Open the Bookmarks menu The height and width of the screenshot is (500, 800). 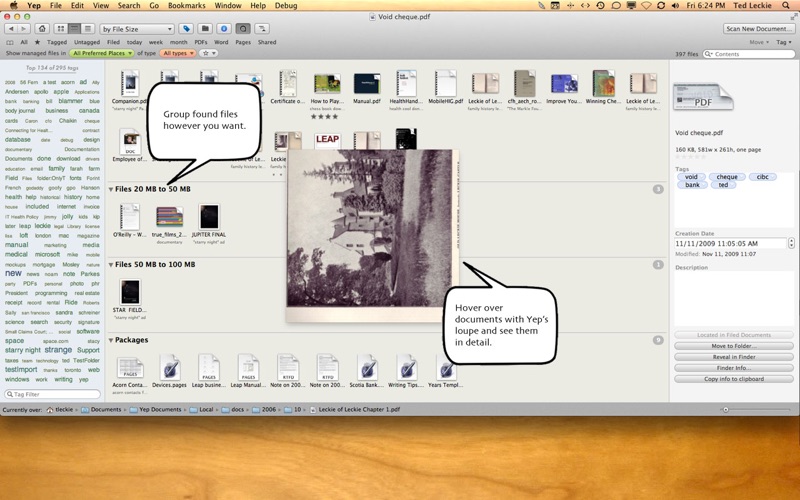click(x=187, y=6)
